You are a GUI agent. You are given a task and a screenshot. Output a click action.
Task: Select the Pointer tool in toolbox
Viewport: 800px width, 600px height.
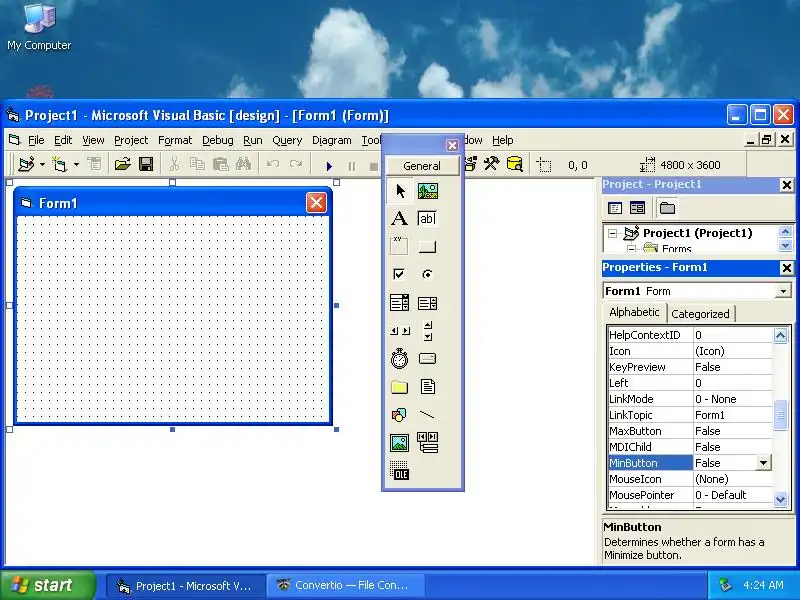(x=399, y=191)
